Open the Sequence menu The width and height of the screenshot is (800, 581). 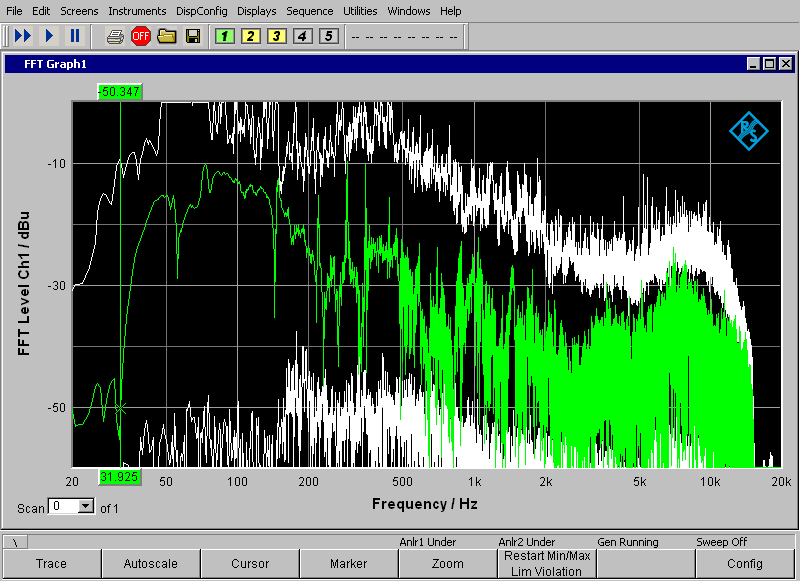pyautogui.click(x=310, y=11)
